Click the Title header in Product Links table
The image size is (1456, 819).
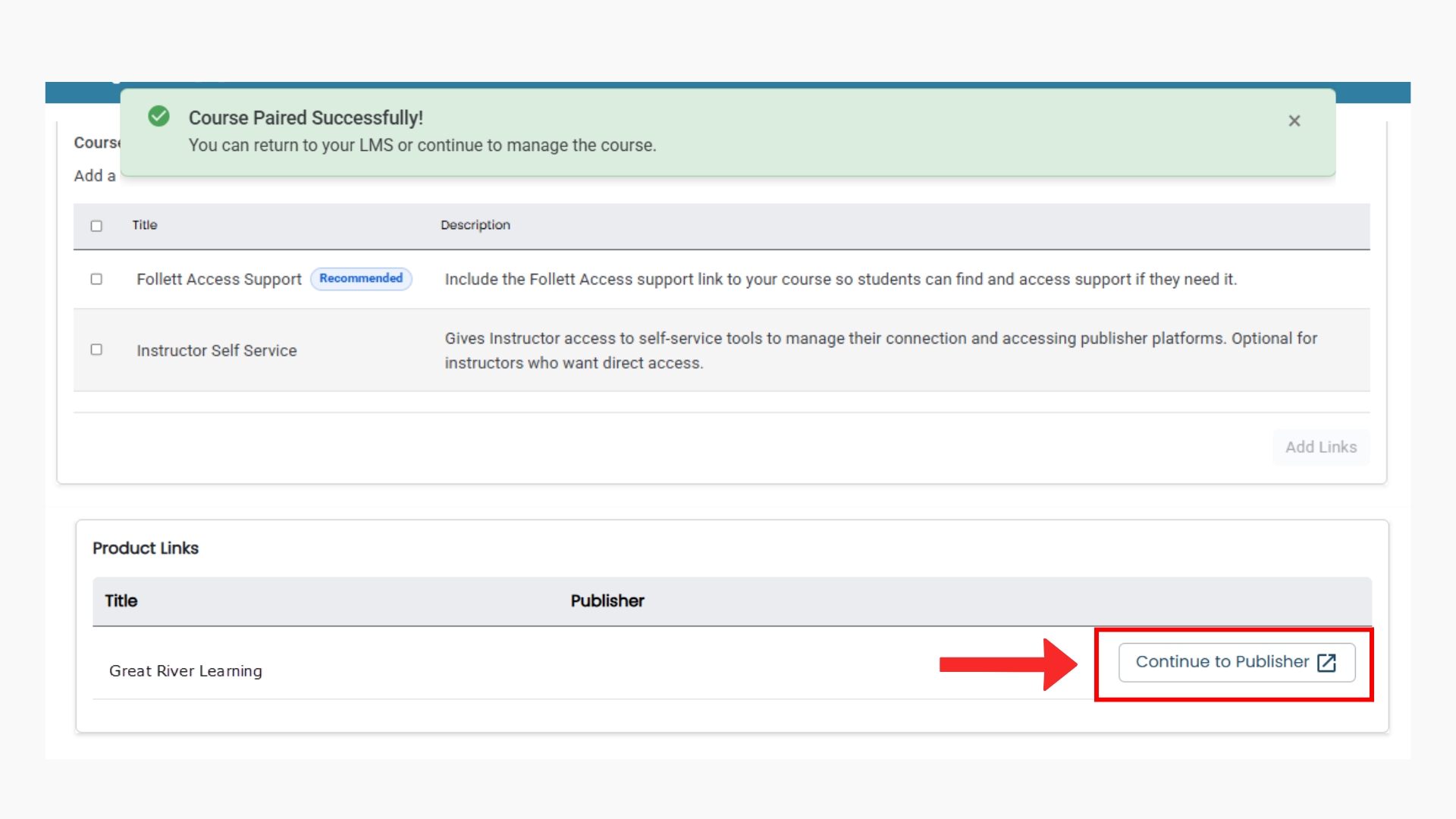click(x=121, y=601)
